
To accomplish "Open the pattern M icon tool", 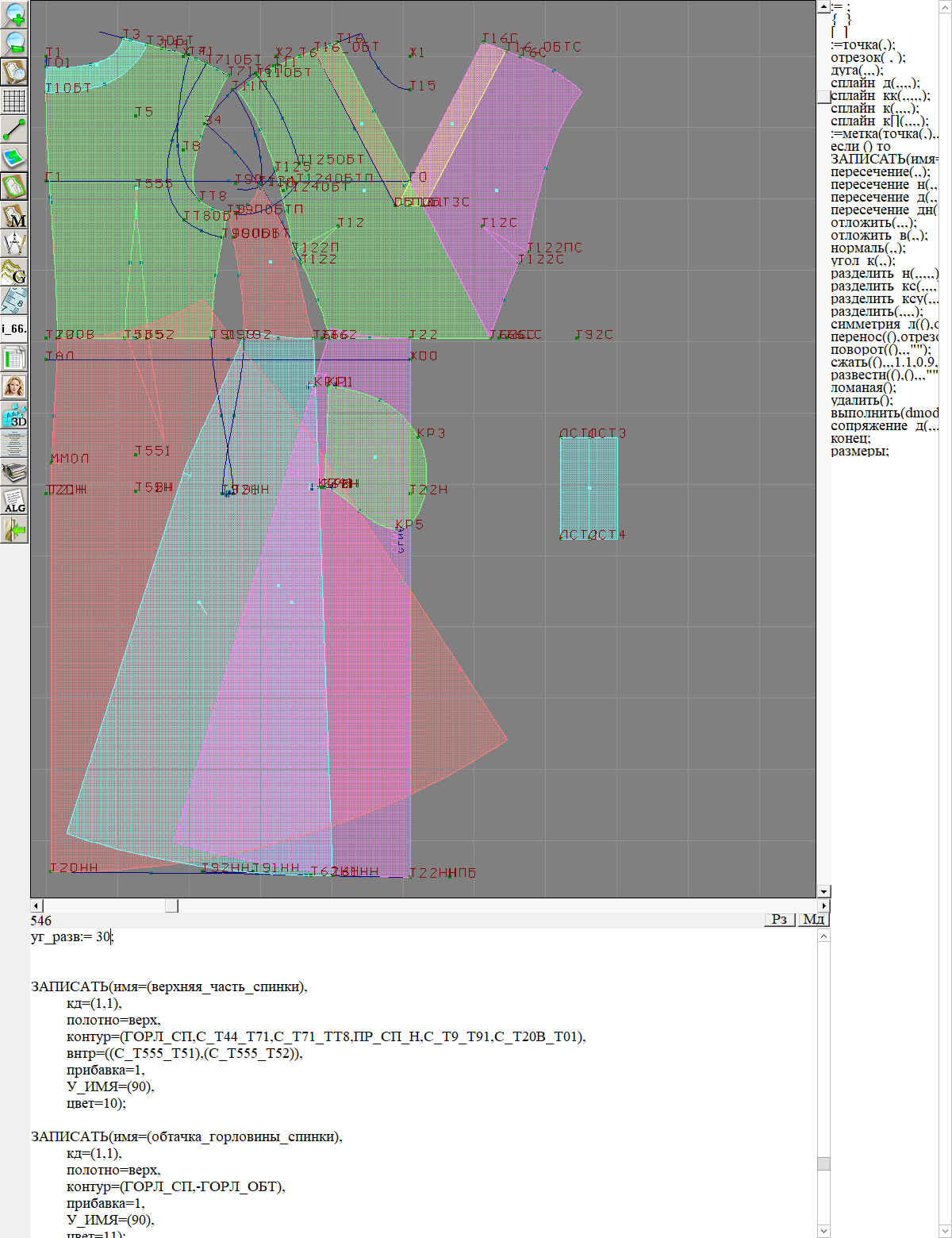I will pyautogui.click(x=15, y=215).
